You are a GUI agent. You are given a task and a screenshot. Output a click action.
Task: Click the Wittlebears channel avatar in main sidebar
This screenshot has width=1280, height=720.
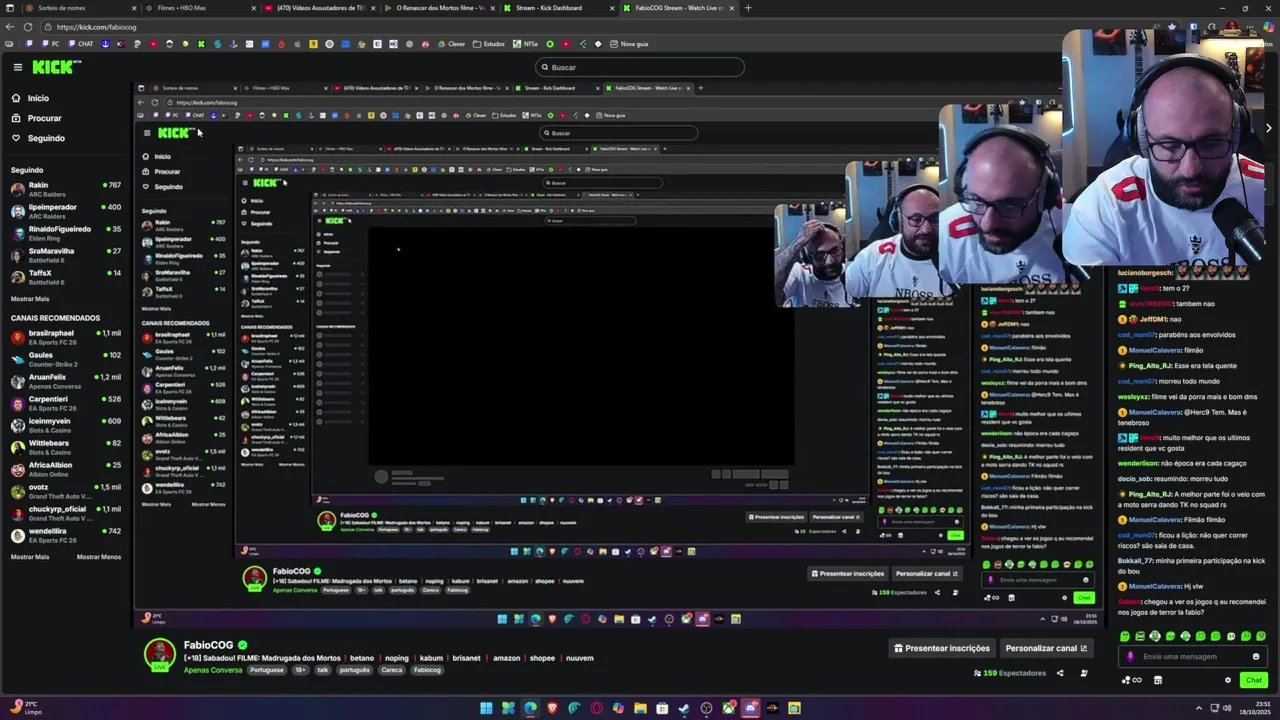tap(18, 447)
